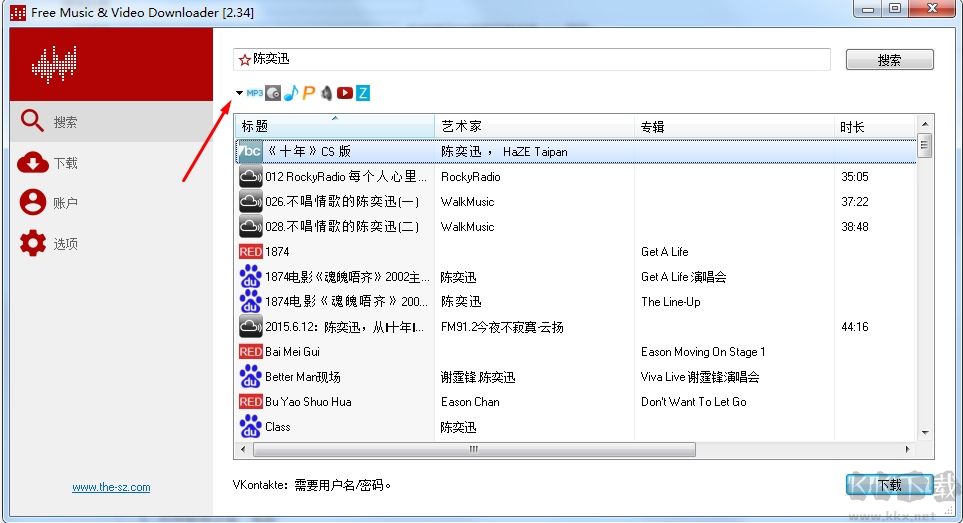Expand the source list dropdown arrow

239,93
